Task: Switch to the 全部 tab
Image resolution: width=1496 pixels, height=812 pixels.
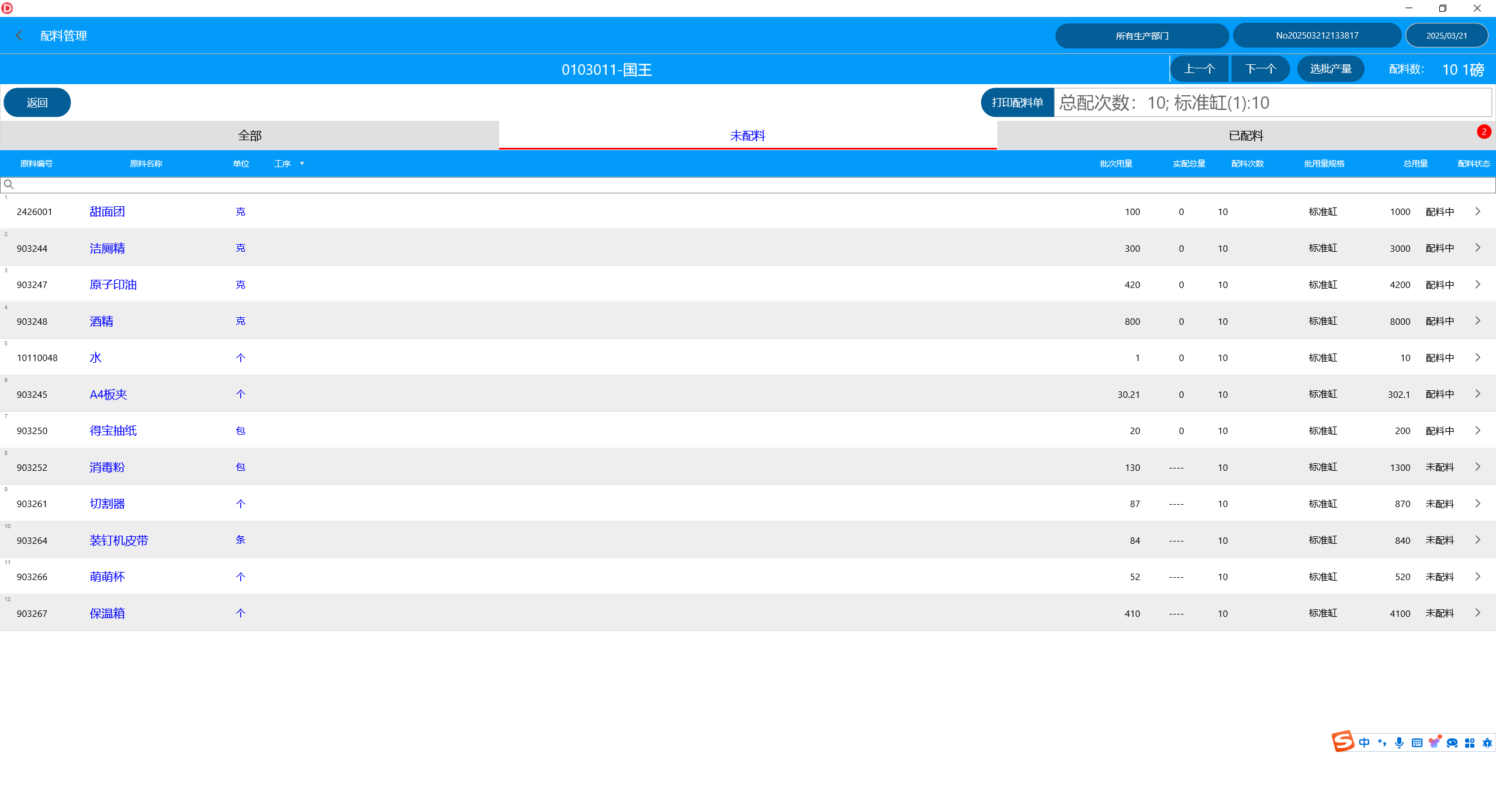Action: click(x=250, y=136)
